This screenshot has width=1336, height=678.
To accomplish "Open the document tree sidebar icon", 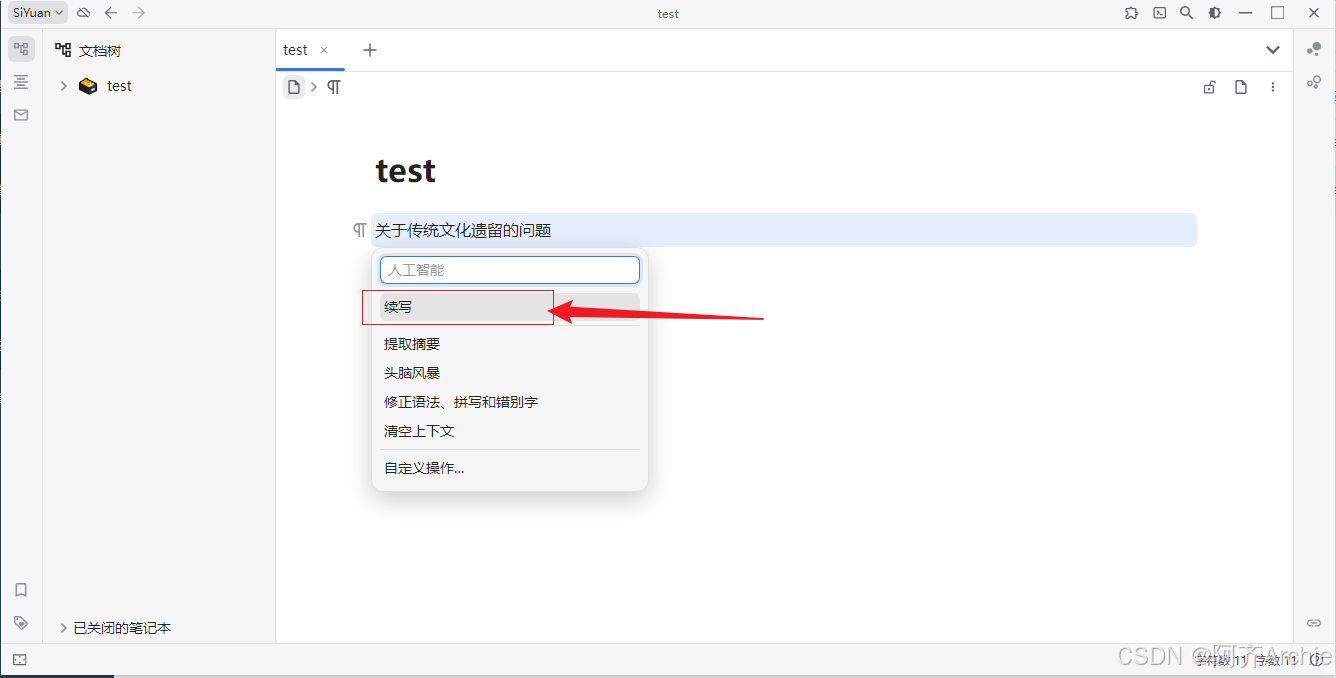I will click(21, 49).
